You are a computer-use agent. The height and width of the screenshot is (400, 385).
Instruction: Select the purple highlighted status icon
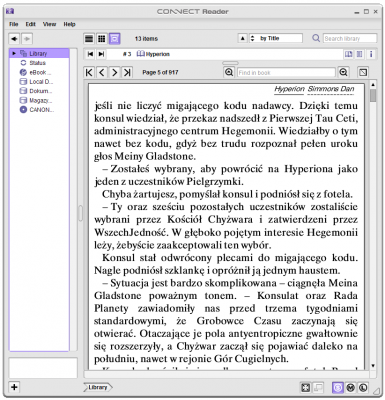pos(338,388)
